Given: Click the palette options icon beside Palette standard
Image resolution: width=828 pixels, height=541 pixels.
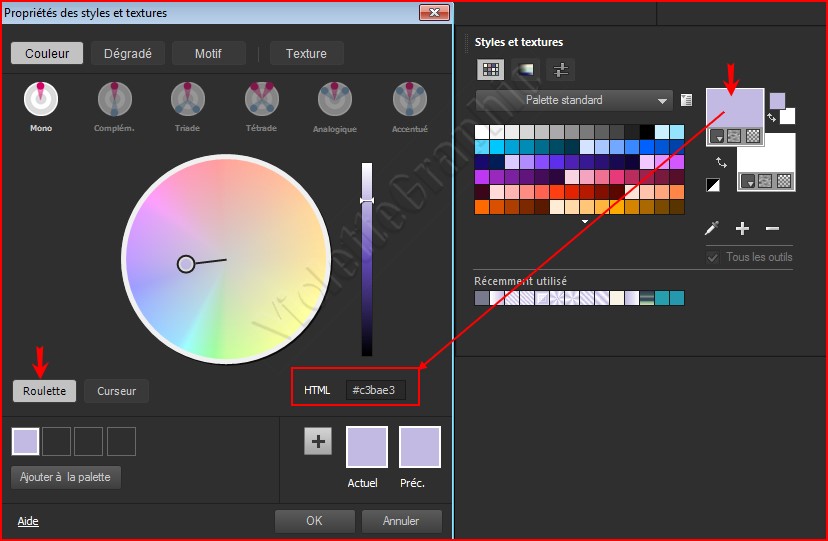Looking at the screenshot, I should 686,100.
